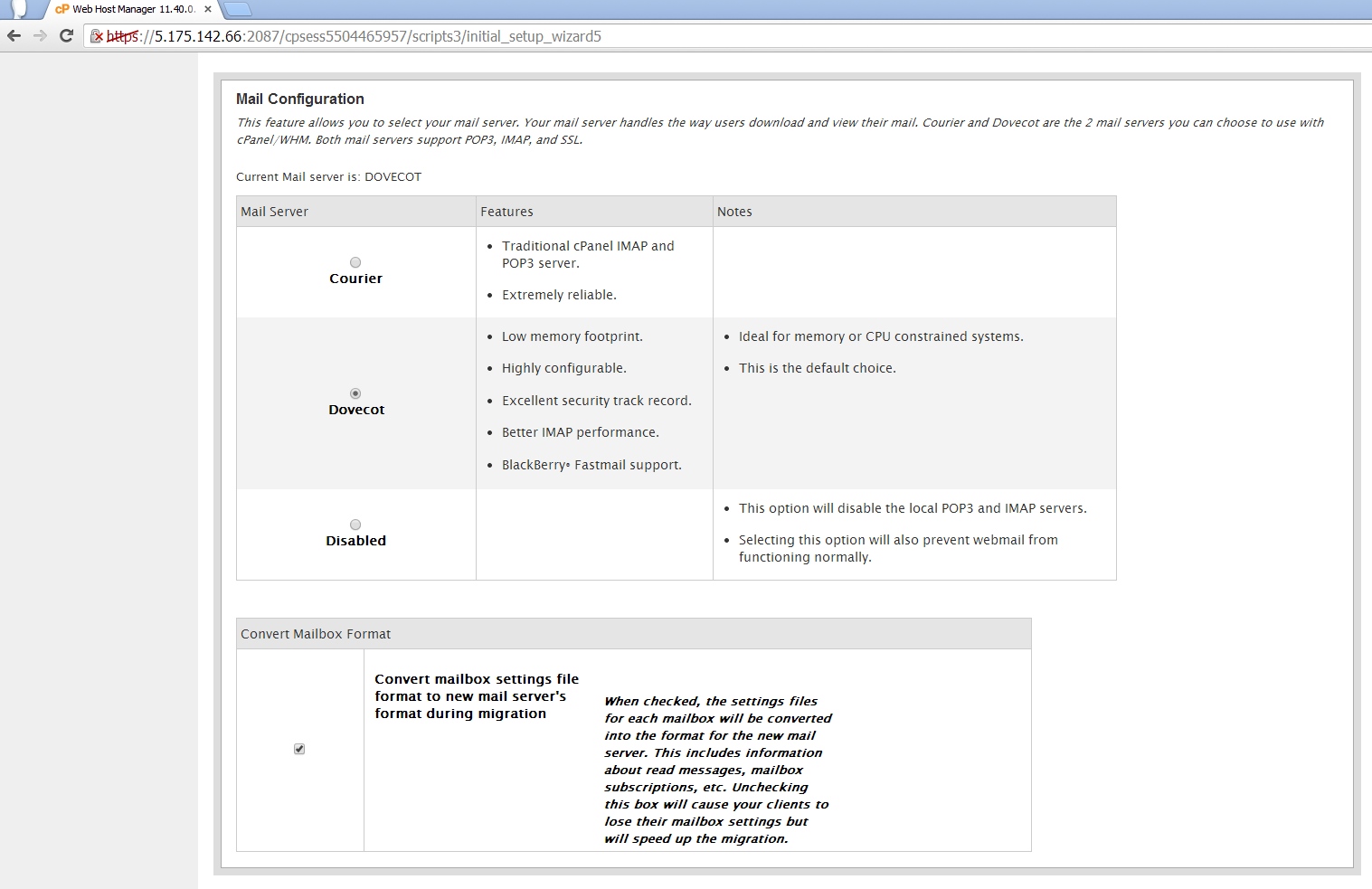Click 'BlackBerry Fastmail support.' text

(x=591, y=465)
